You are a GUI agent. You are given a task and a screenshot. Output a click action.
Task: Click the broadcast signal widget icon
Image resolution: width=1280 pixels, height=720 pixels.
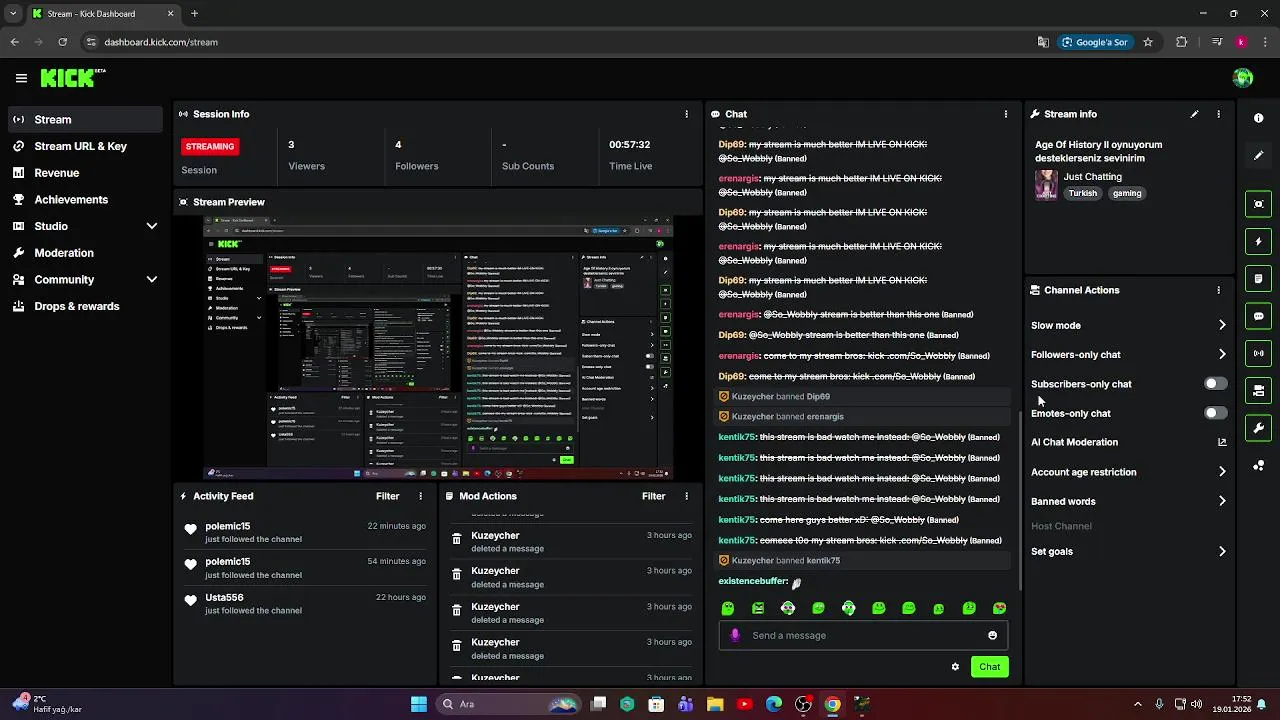pyautogui.click(x=1258, y=353)
